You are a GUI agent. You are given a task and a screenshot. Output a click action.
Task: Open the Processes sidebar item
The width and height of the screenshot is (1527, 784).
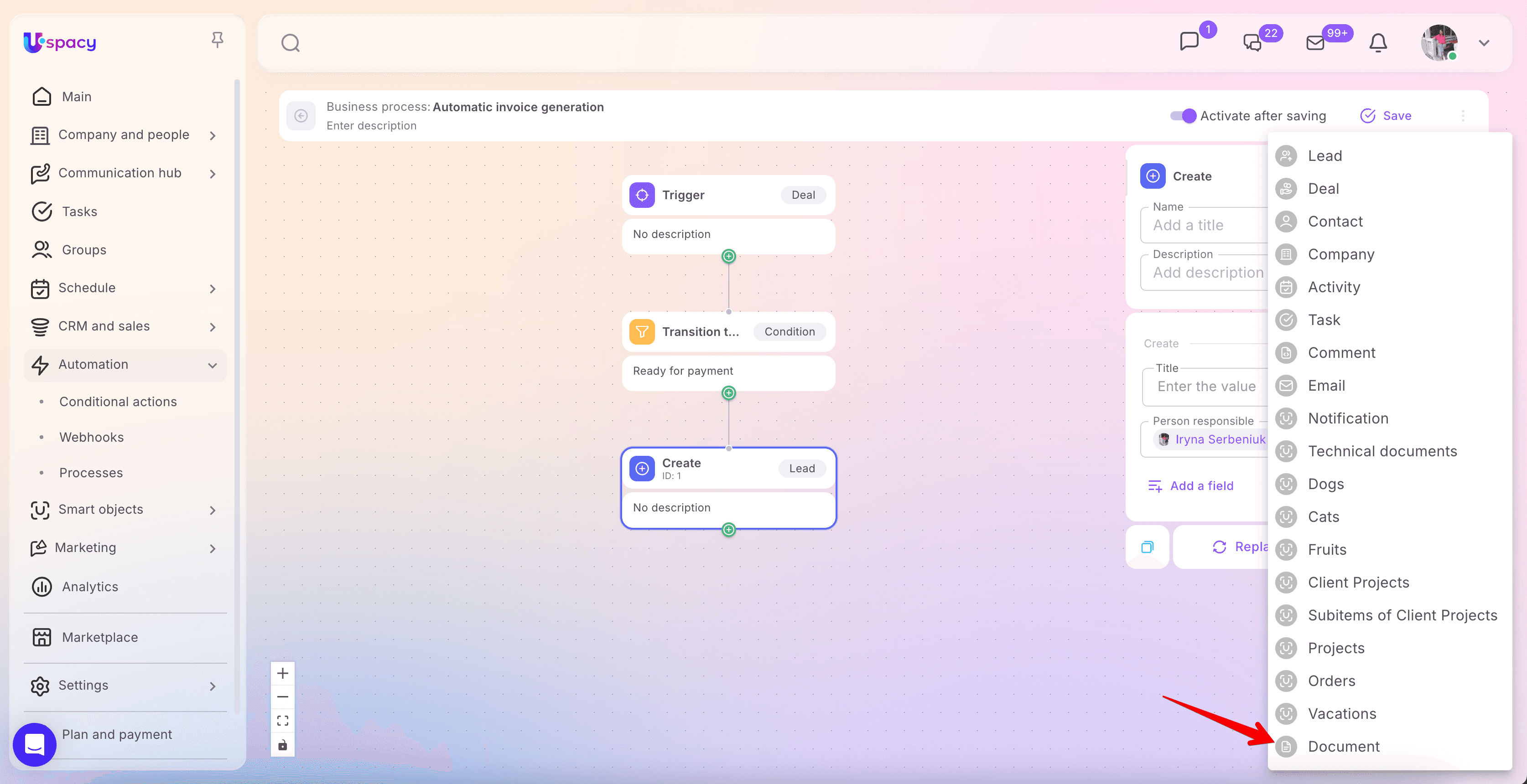click(91, 473)
